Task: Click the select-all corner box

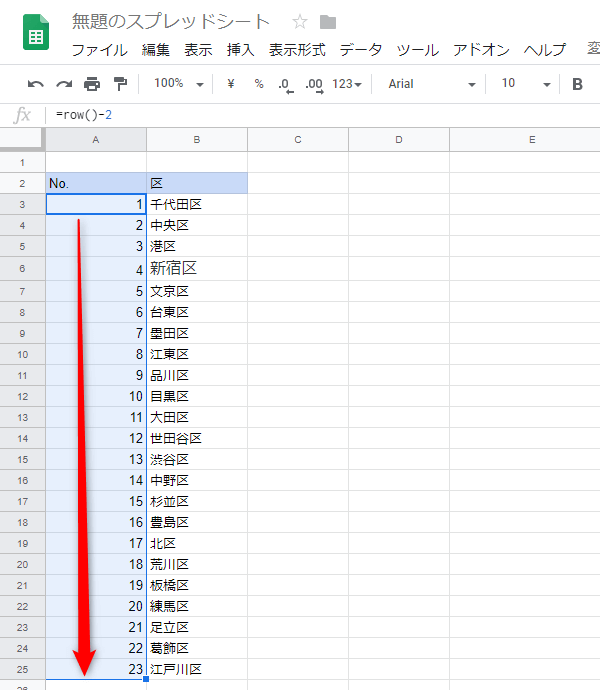Action: 22,139
